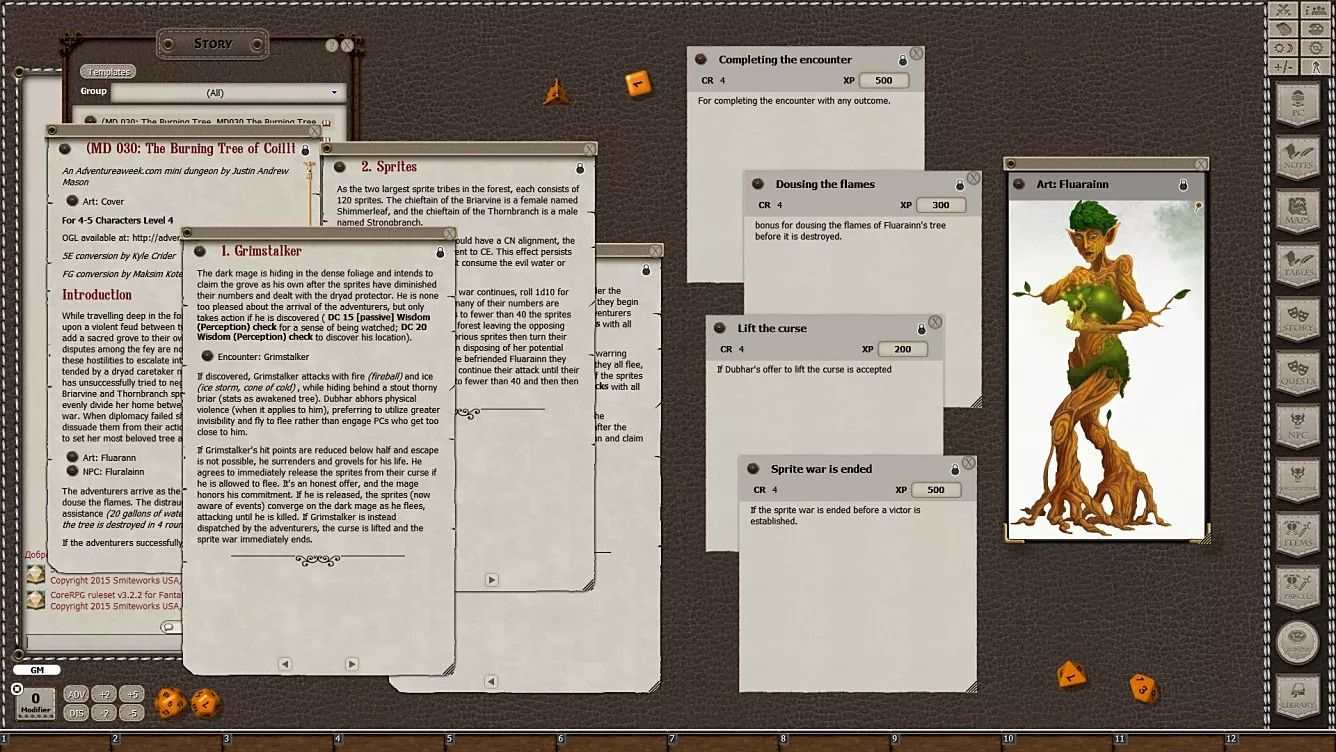Toggle the +5 modifier button
The width and height of the screenshot is (1336, 752).
click(132, 694)
